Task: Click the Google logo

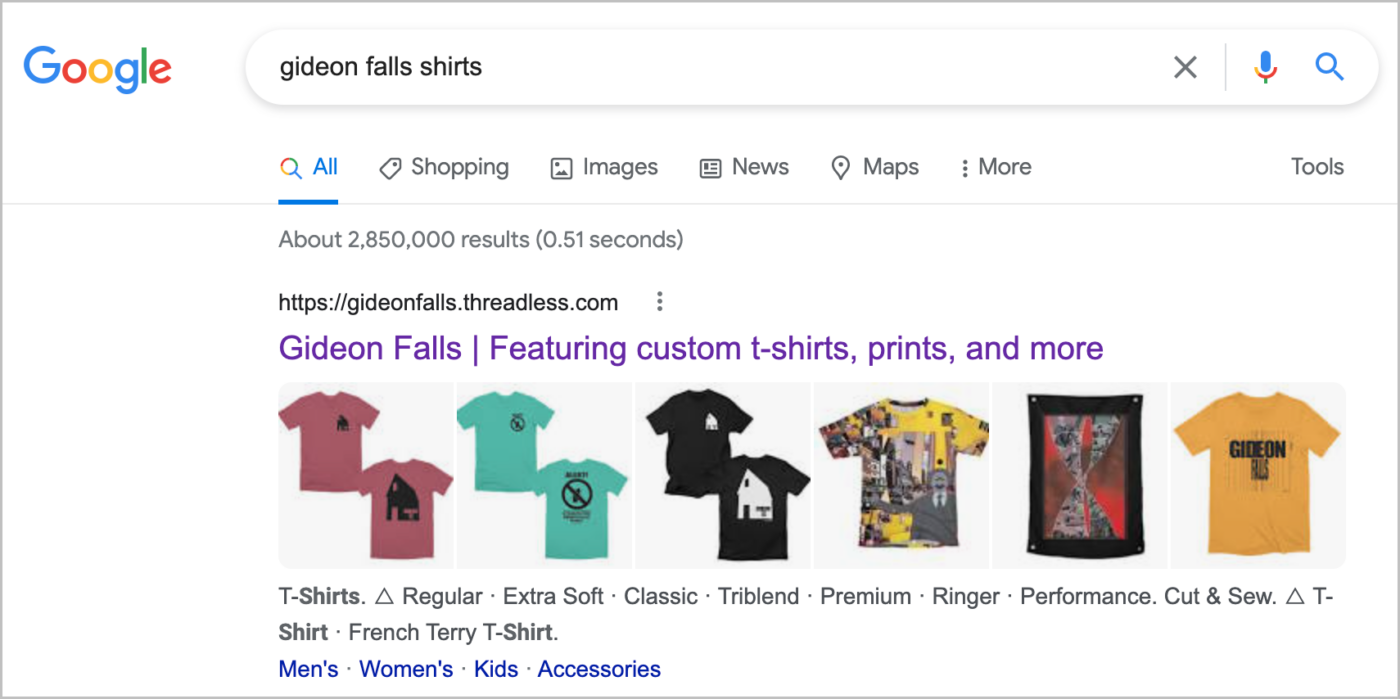Action: [x=98, y=68]
